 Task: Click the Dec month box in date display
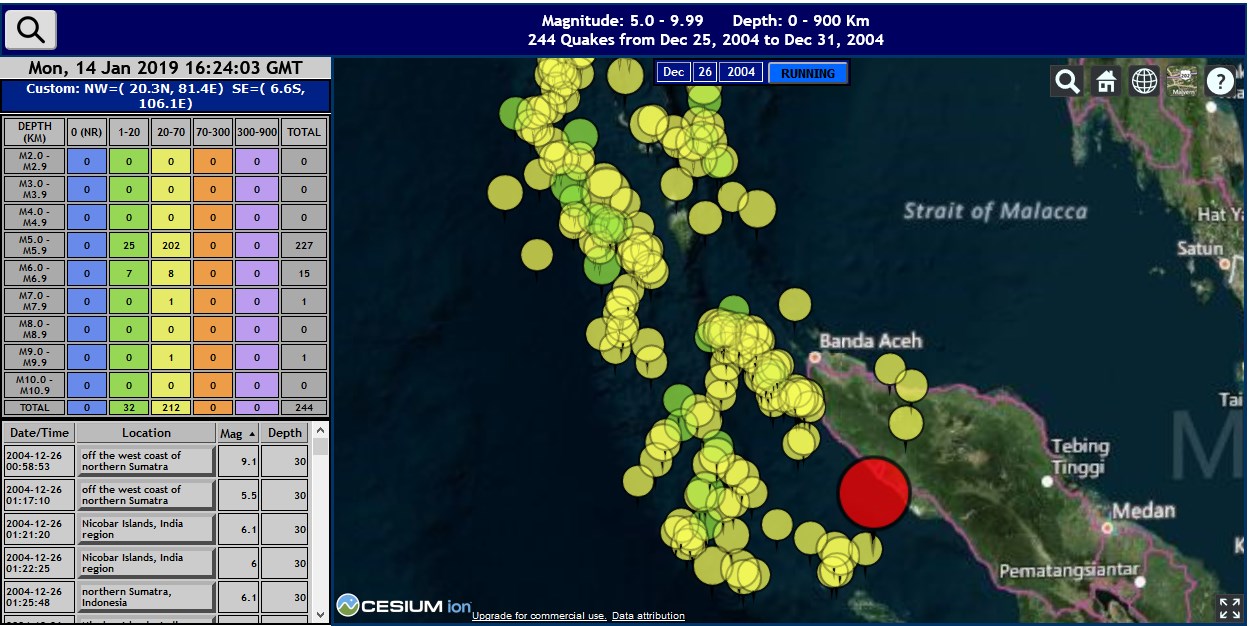(673, 72)
